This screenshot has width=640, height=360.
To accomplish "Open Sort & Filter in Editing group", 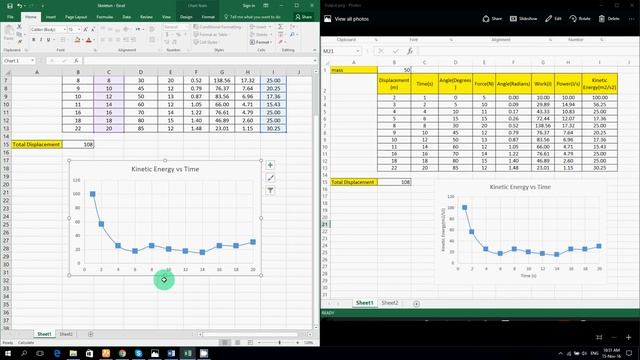I will pos(293,27).
